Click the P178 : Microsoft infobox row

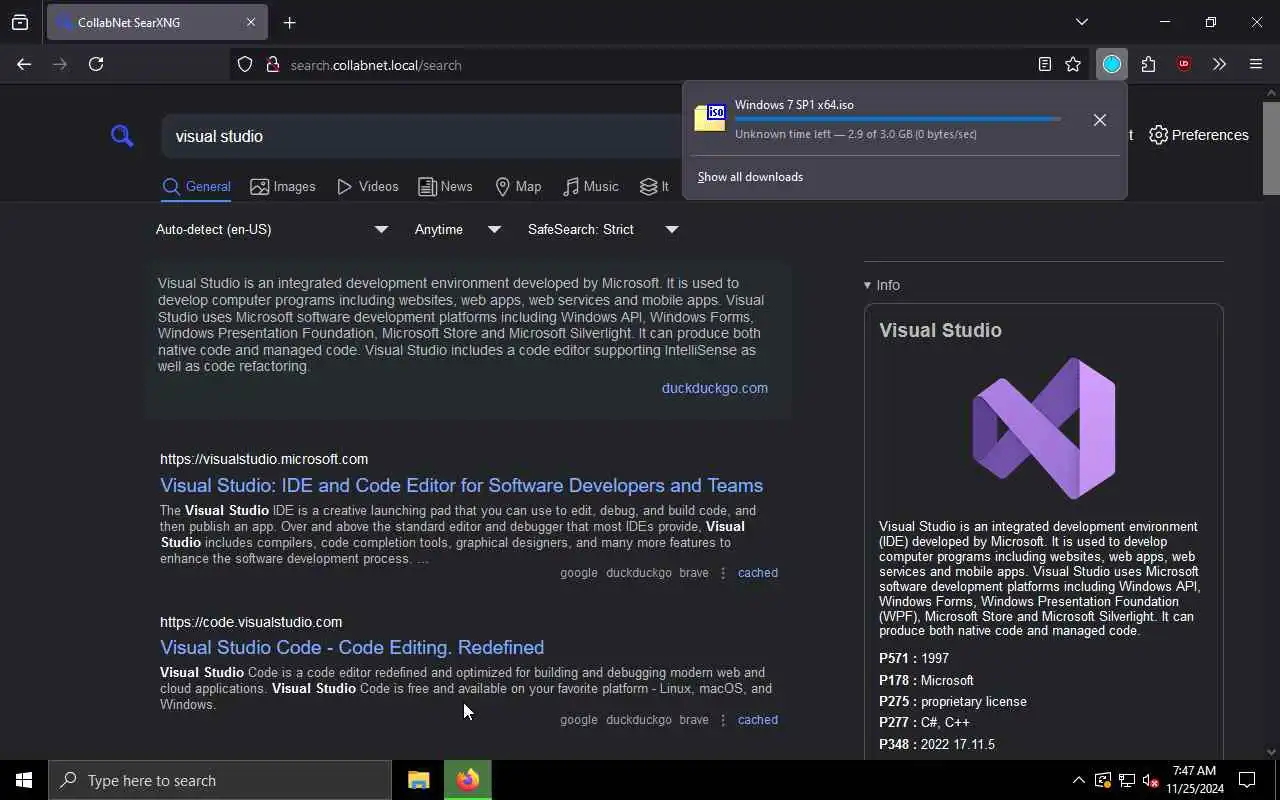[x=926, y=680]
